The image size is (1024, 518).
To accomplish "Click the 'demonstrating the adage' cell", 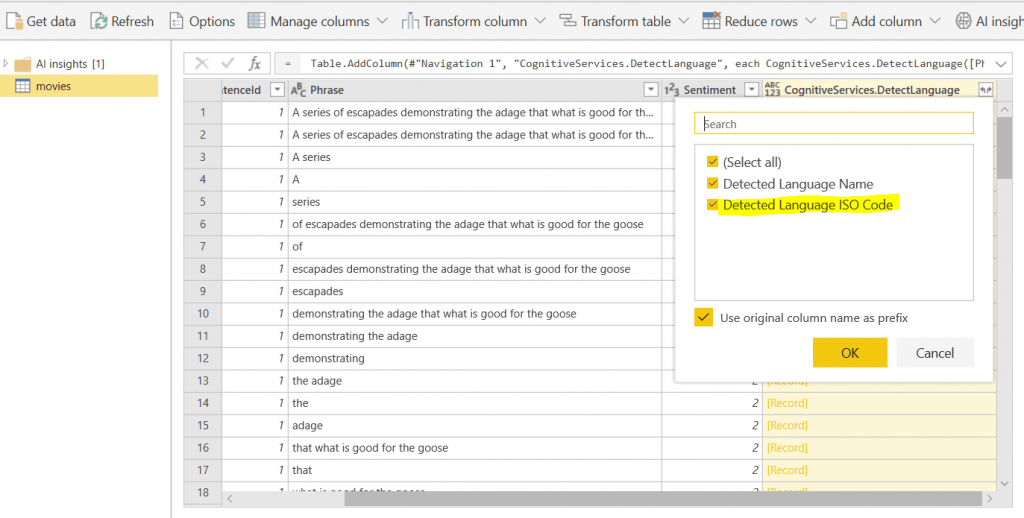I will pos(475,336).
